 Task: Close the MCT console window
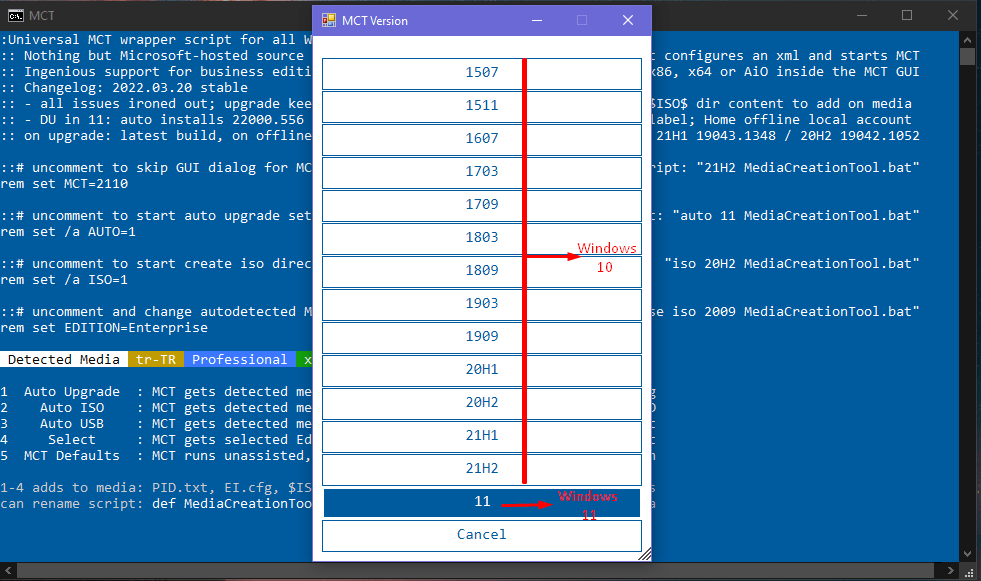pos(952,15)
